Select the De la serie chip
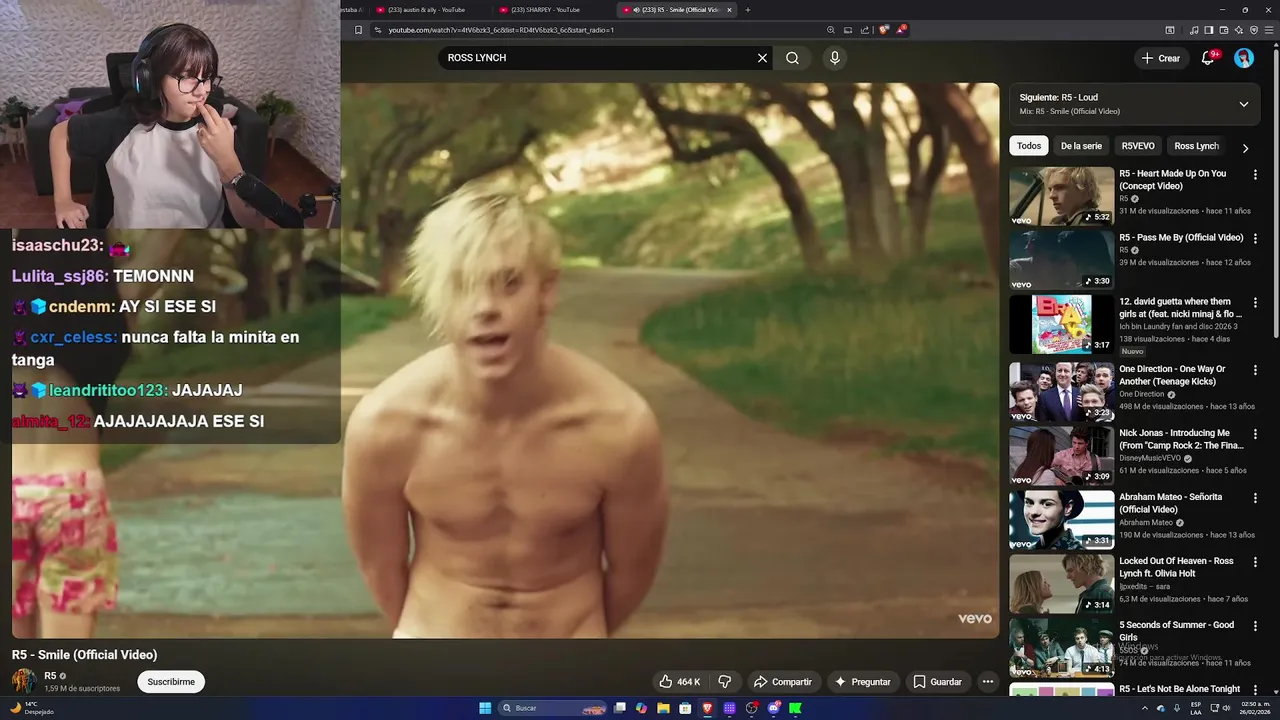This screenshot has height=720, width=1280. tap(1081, 146)
